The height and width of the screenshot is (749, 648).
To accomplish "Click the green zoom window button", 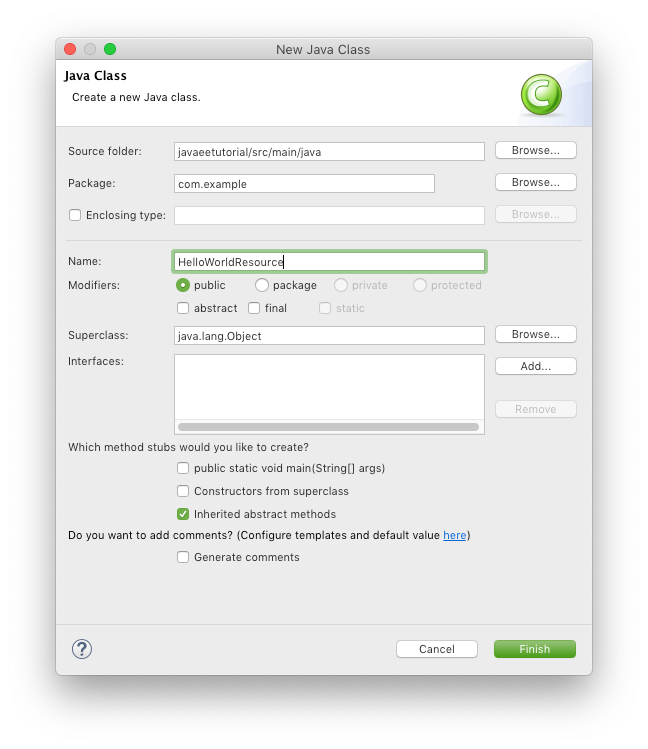I will (x=110, y=49).
